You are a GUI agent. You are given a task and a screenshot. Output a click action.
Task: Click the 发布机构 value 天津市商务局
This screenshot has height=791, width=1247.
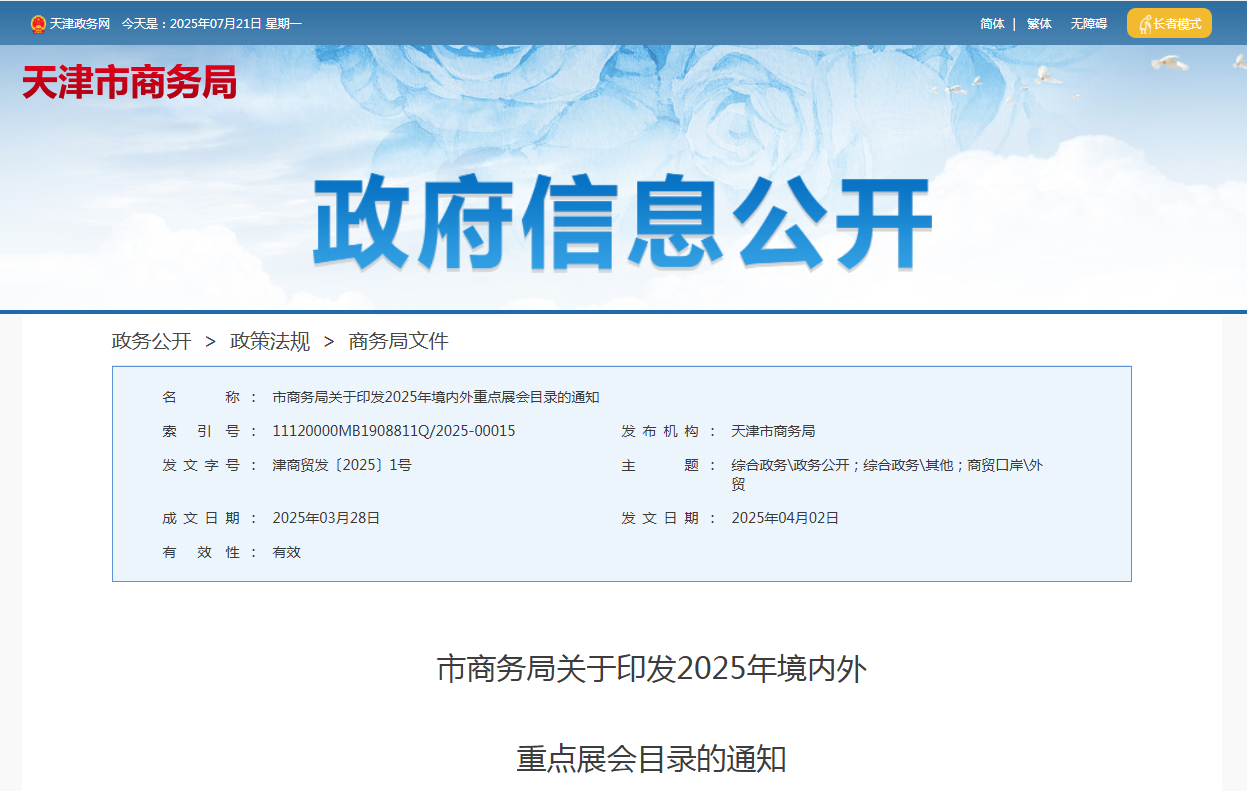773,431
